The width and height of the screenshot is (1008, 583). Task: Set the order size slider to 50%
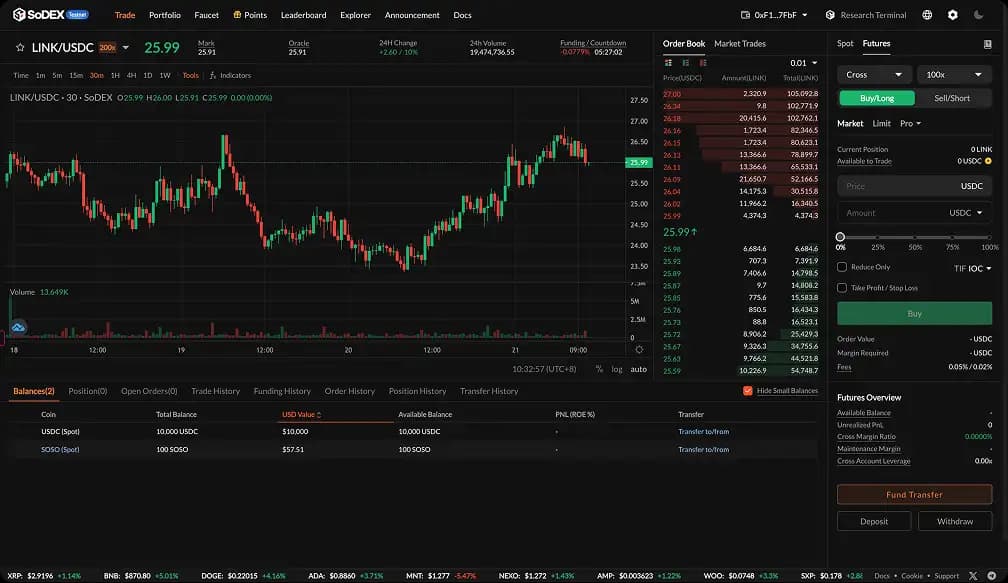(915, 237)
